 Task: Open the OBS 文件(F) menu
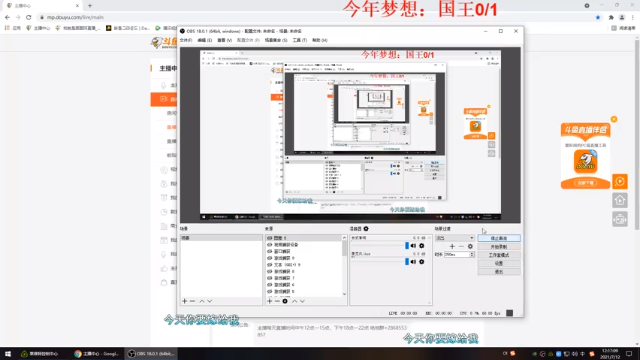coord(186,40)
